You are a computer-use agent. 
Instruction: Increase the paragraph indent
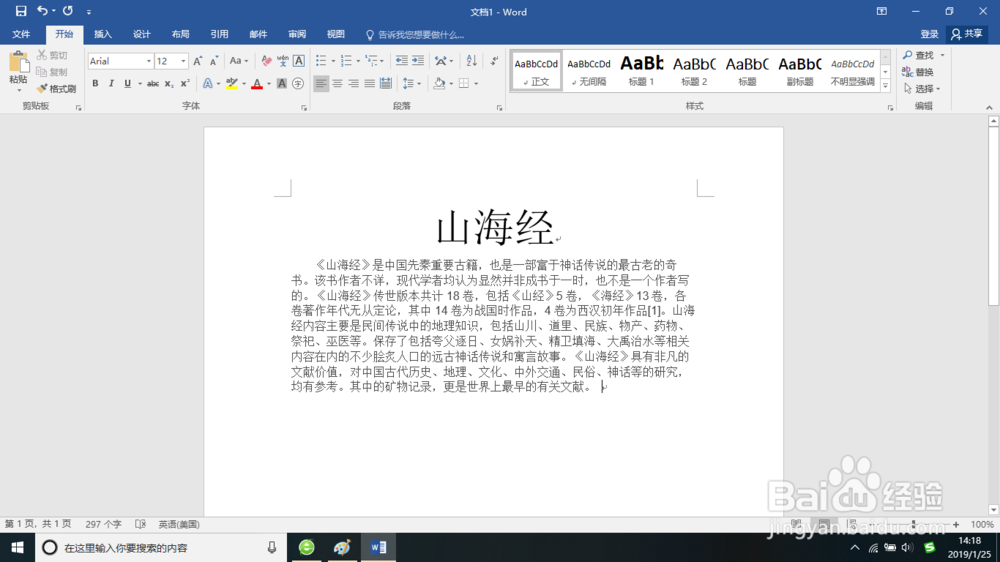418,61
